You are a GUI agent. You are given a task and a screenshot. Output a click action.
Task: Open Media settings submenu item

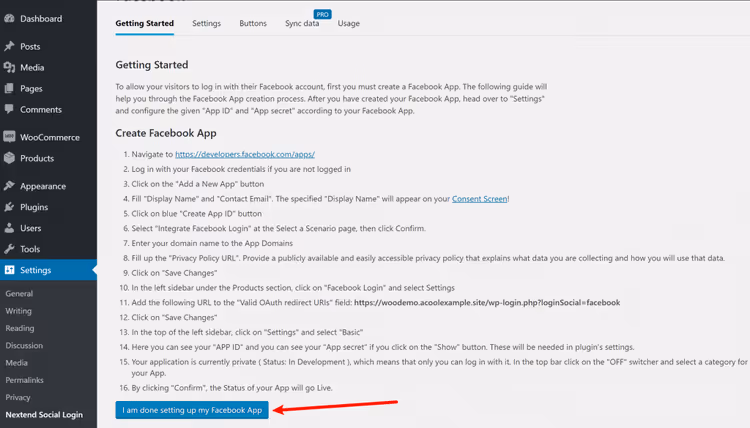pyautogui.click(x=16, y=362)
